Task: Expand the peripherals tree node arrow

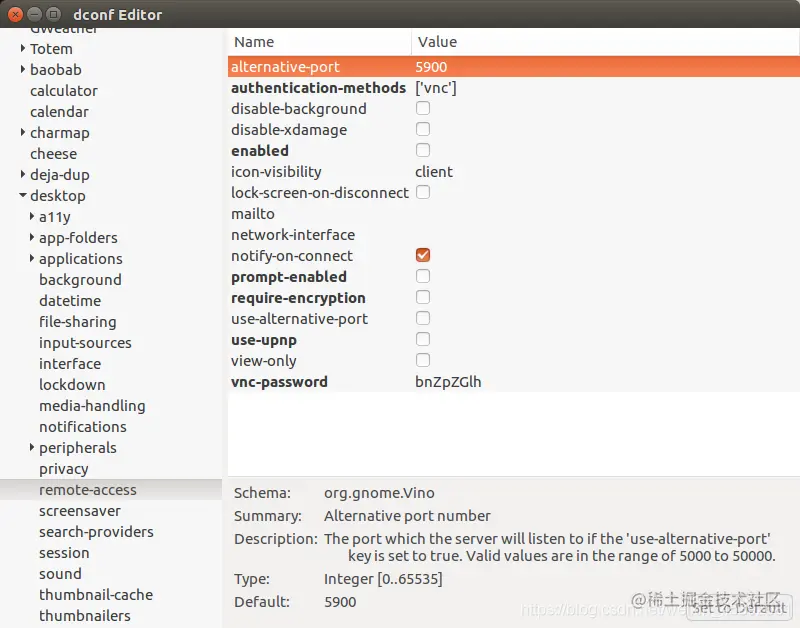Action: pos(32,447)
